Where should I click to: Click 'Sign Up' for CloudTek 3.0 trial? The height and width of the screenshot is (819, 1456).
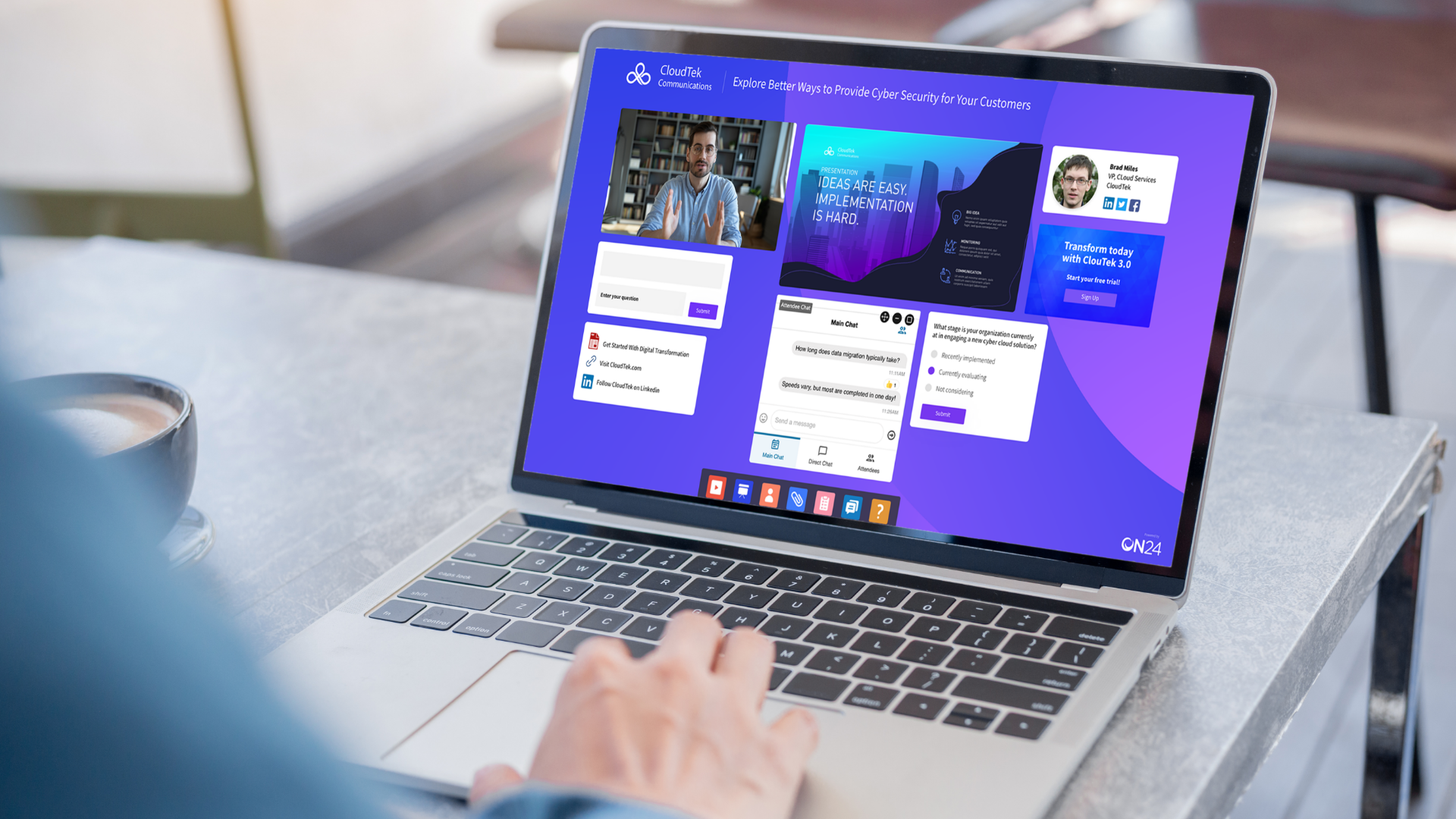coord(1090,298)
